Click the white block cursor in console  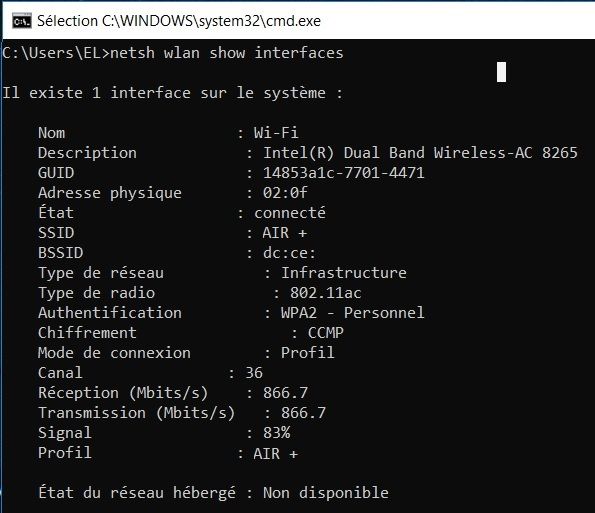[x=501, y=72]
